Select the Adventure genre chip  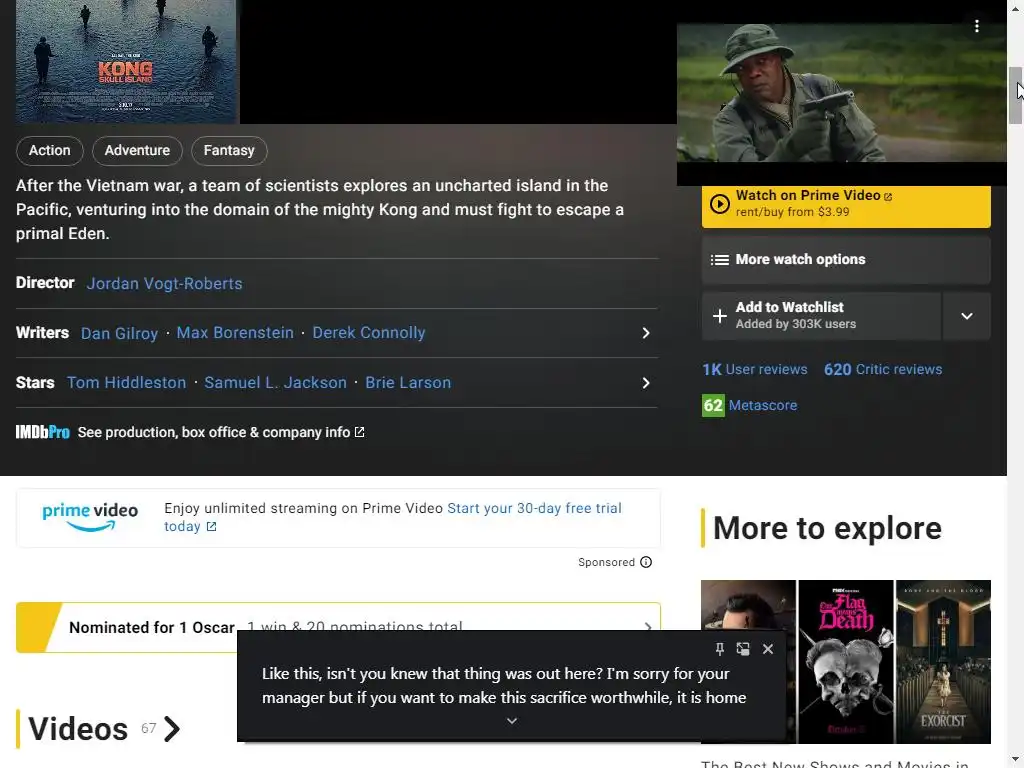click(137, 151)
